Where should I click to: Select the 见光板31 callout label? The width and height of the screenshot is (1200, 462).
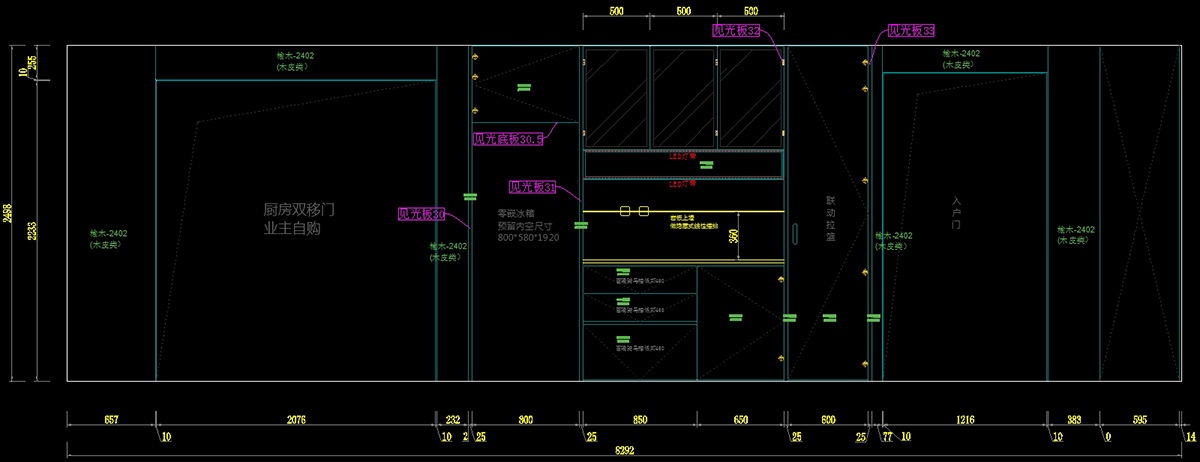pyautogui.click(x=532, y=187)
